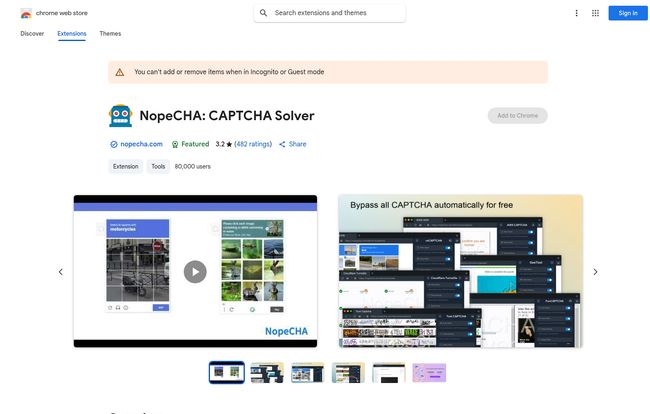650x414 pixels.
Task: Click the Share link
Action: coord(298,144)
